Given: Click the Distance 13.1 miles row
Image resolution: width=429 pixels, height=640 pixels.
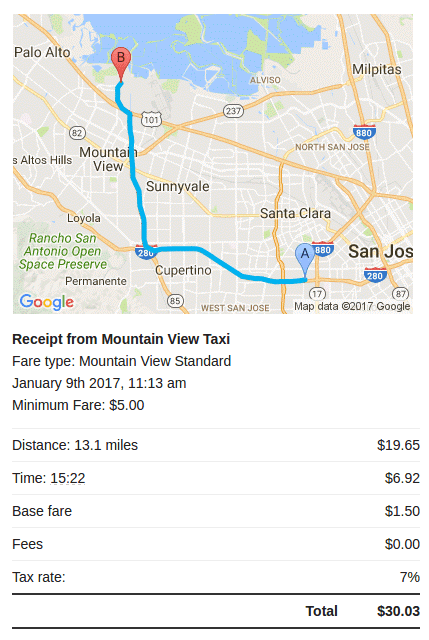Looking at the screenshot, I should [216, 445].
